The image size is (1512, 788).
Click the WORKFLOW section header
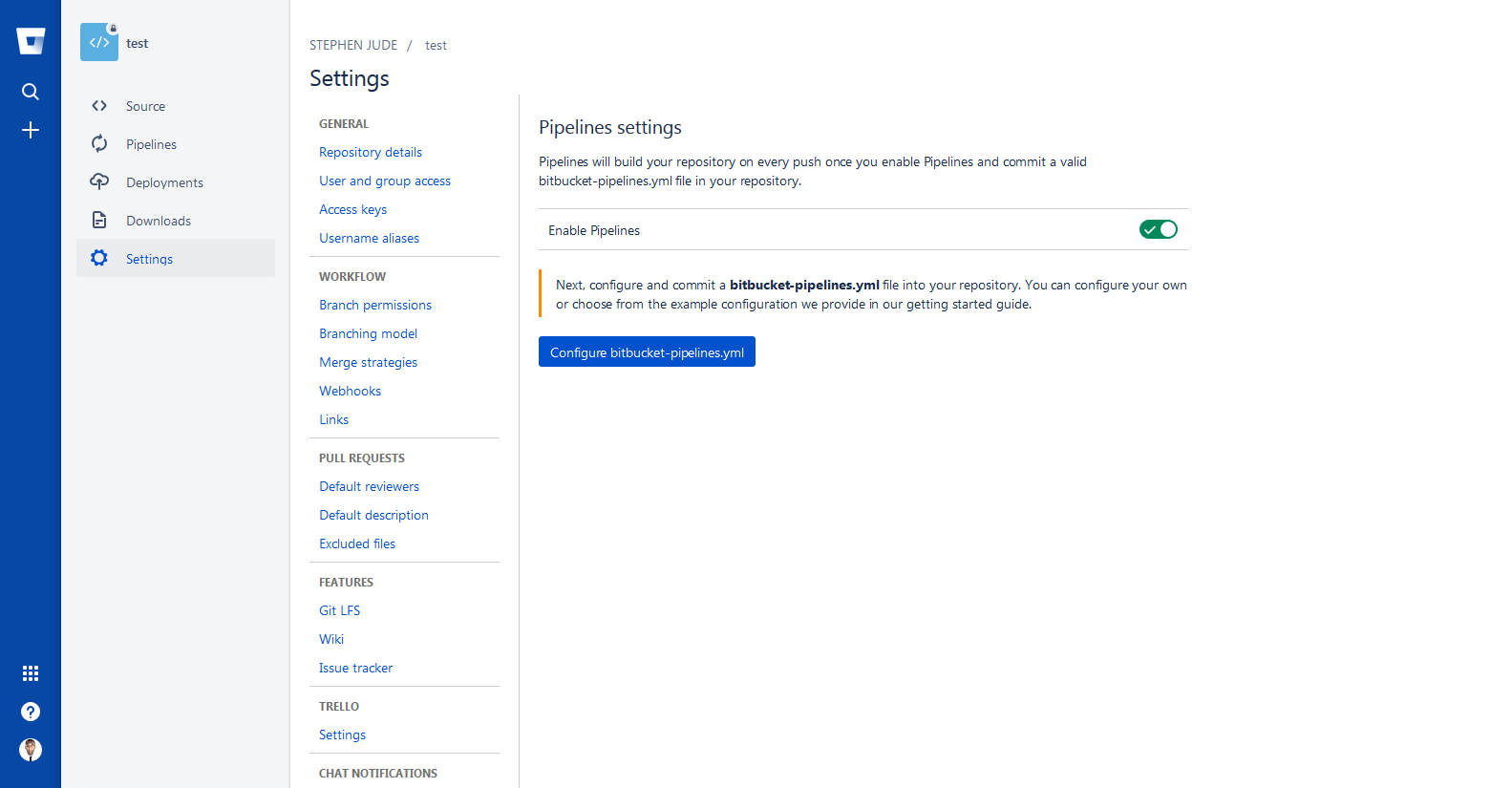[352, 276]
